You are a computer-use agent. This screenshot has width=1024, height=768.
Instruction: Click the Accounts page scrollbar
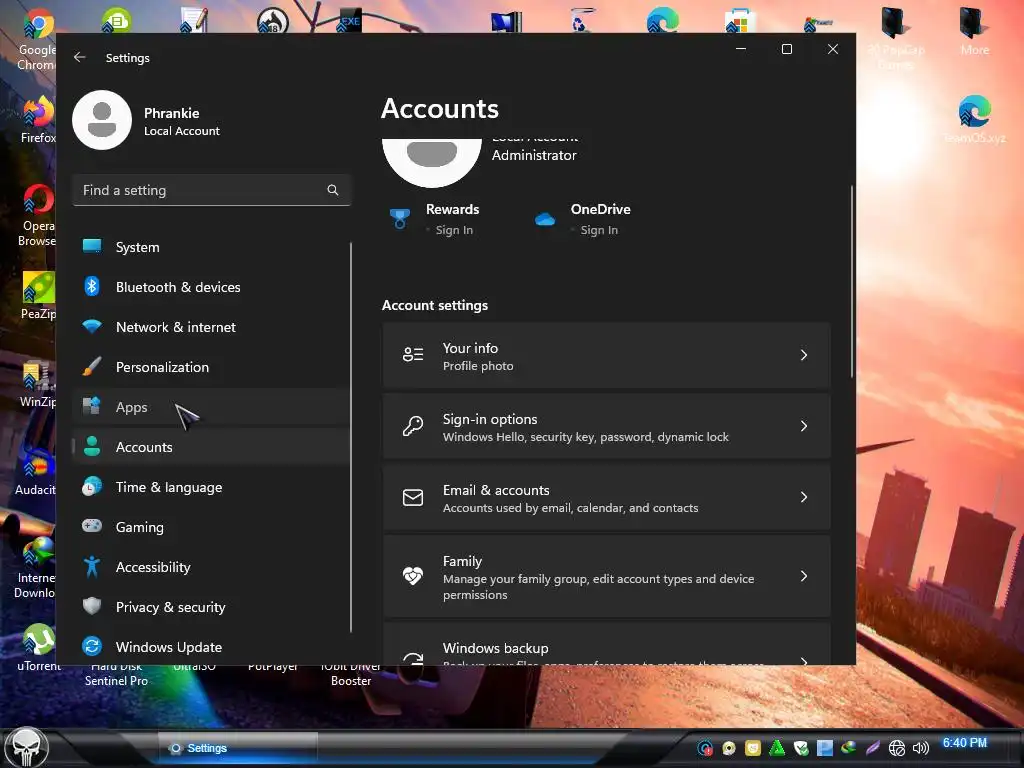pyautogui.click(x=852, y=282)
